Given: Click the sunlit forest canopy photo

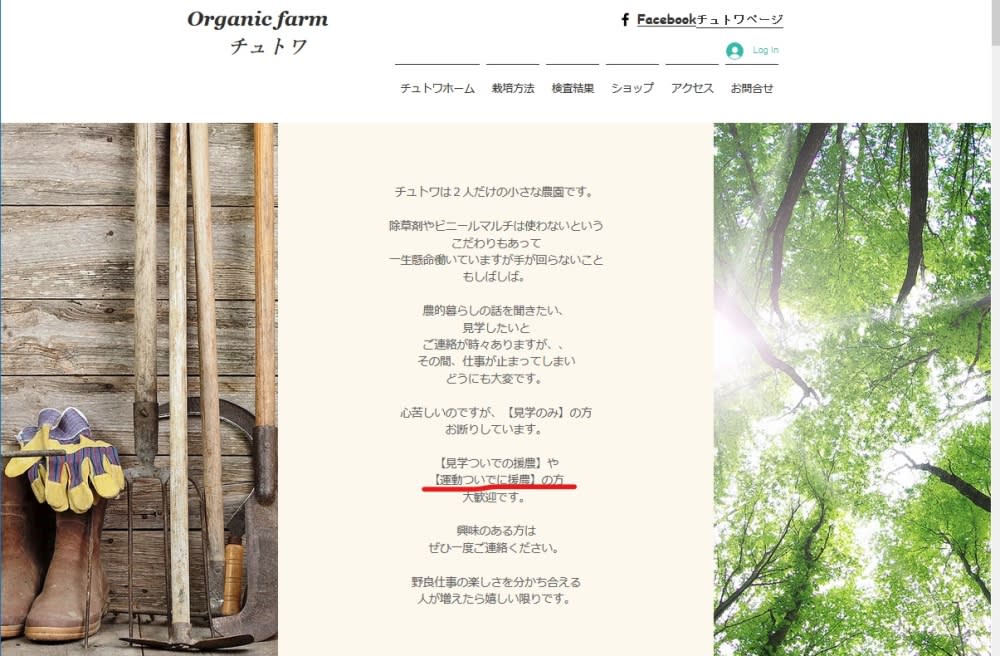Looking at the screenshot, I should [x=852, y=389].
